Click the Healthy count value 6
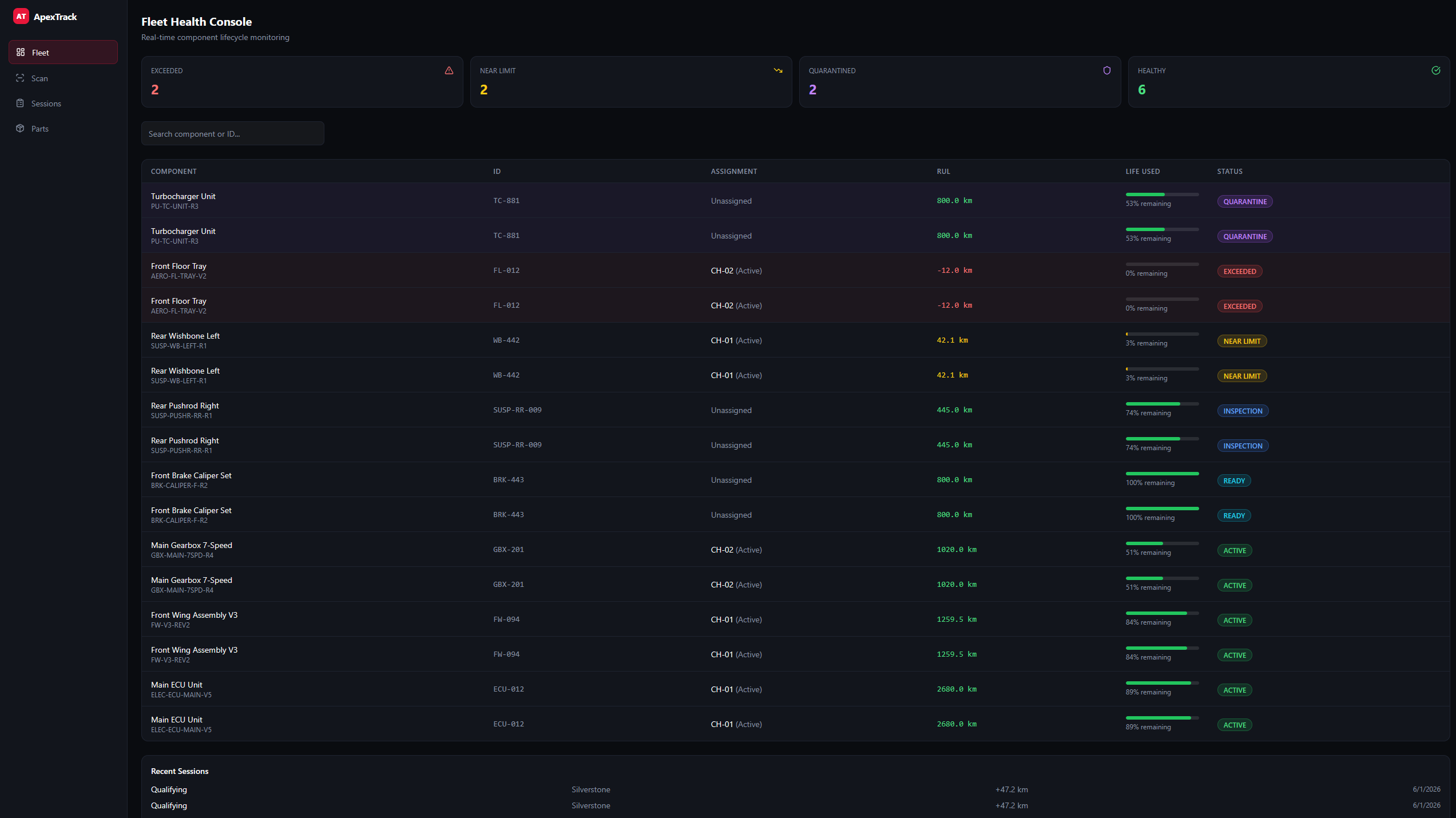This screenshot has height=818, width=1456. (1142, 90)
